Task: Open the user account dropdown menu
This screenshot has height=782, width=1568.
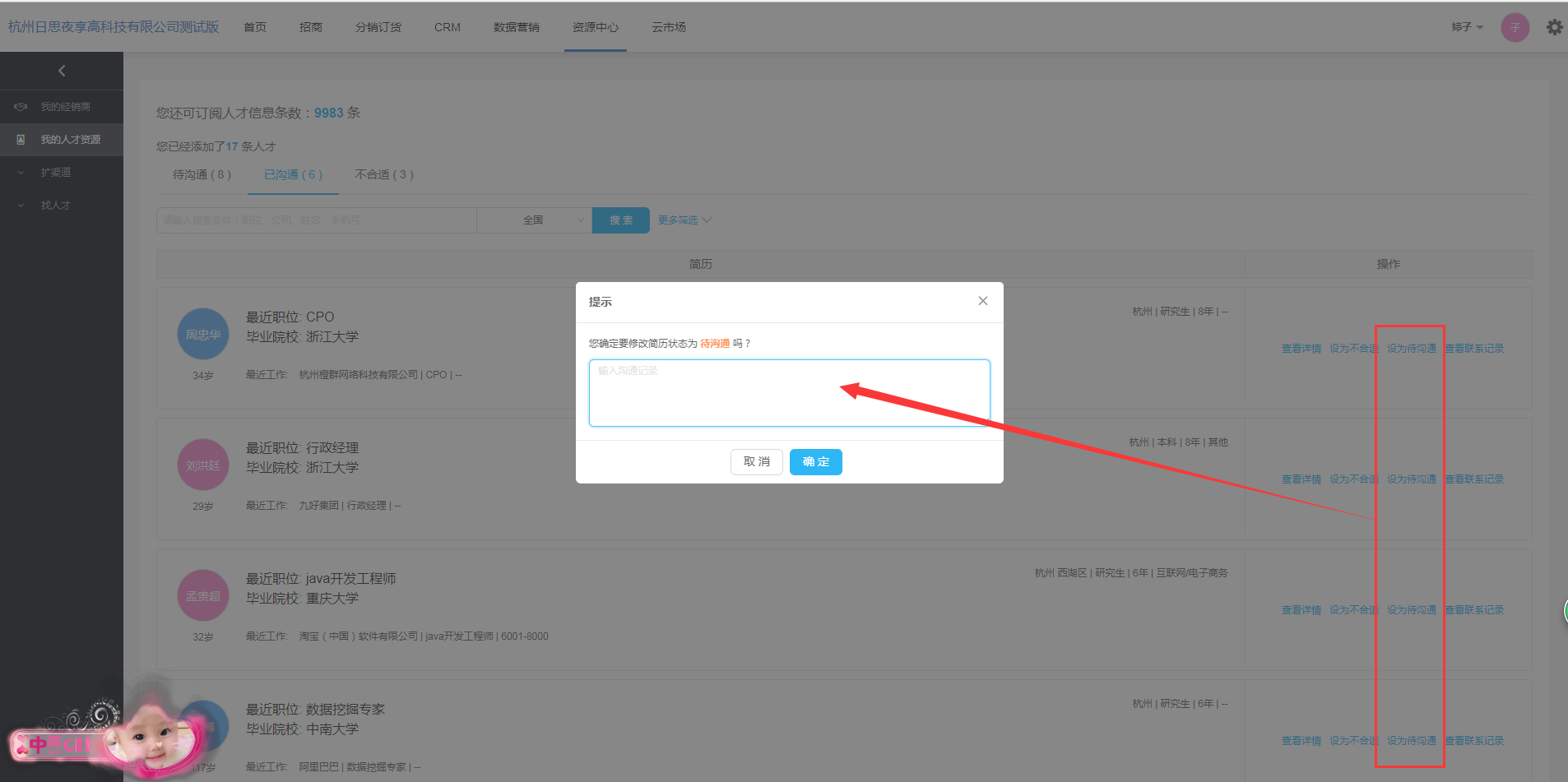Action: [x=1467, y=27]
